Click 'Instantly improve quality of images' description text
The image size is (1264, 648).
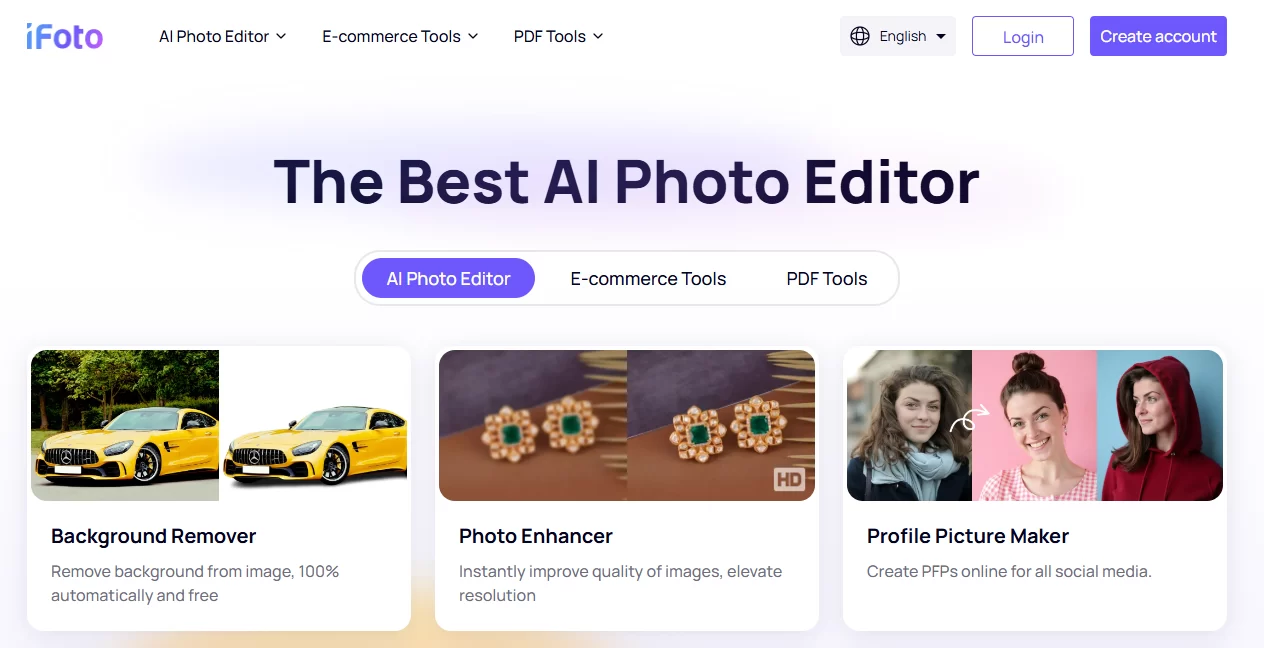620,583
